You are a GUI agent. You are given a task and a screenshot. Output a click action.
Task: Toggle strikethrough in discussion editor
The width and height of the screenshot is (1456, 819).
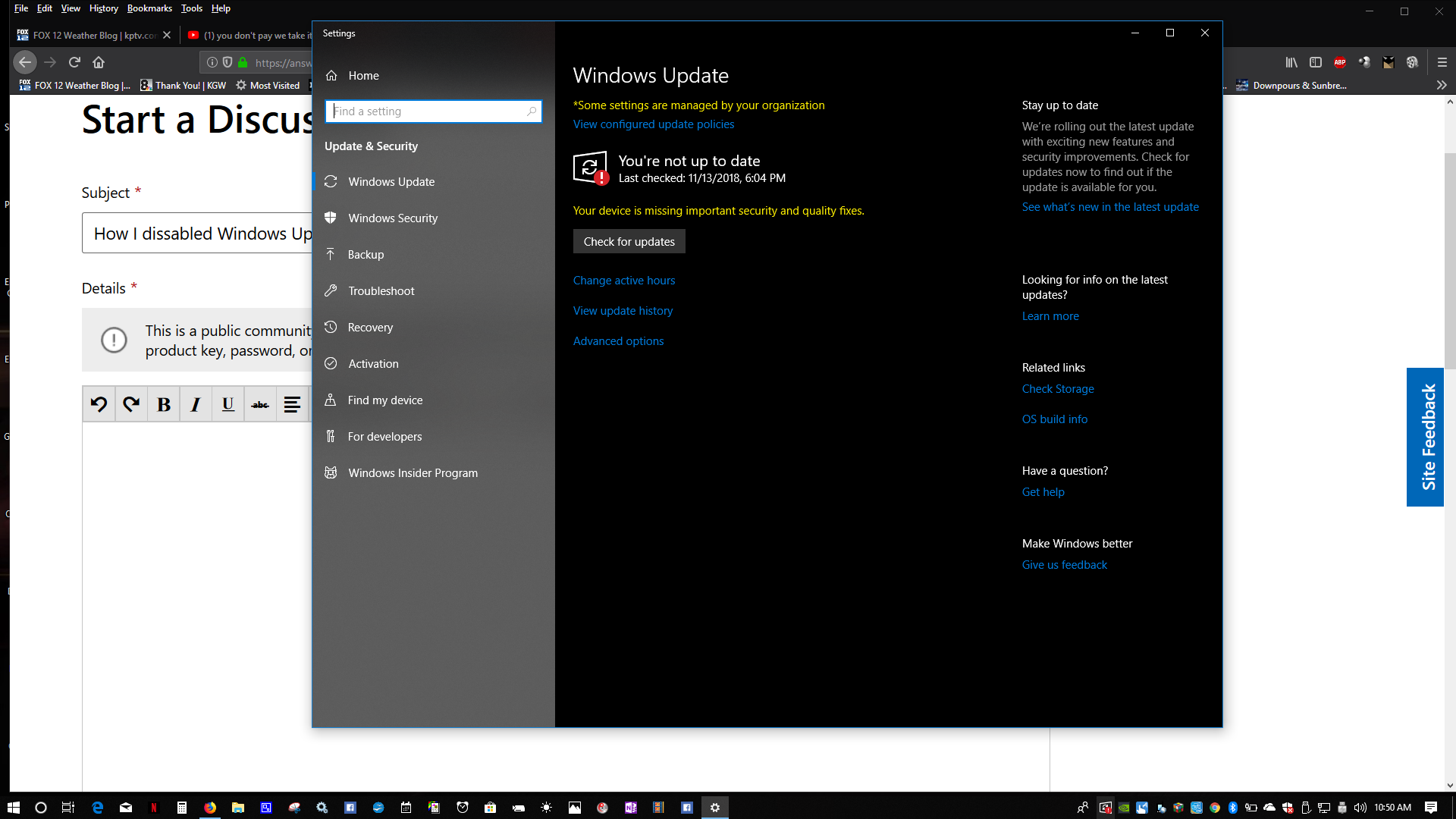coord(260,404)
